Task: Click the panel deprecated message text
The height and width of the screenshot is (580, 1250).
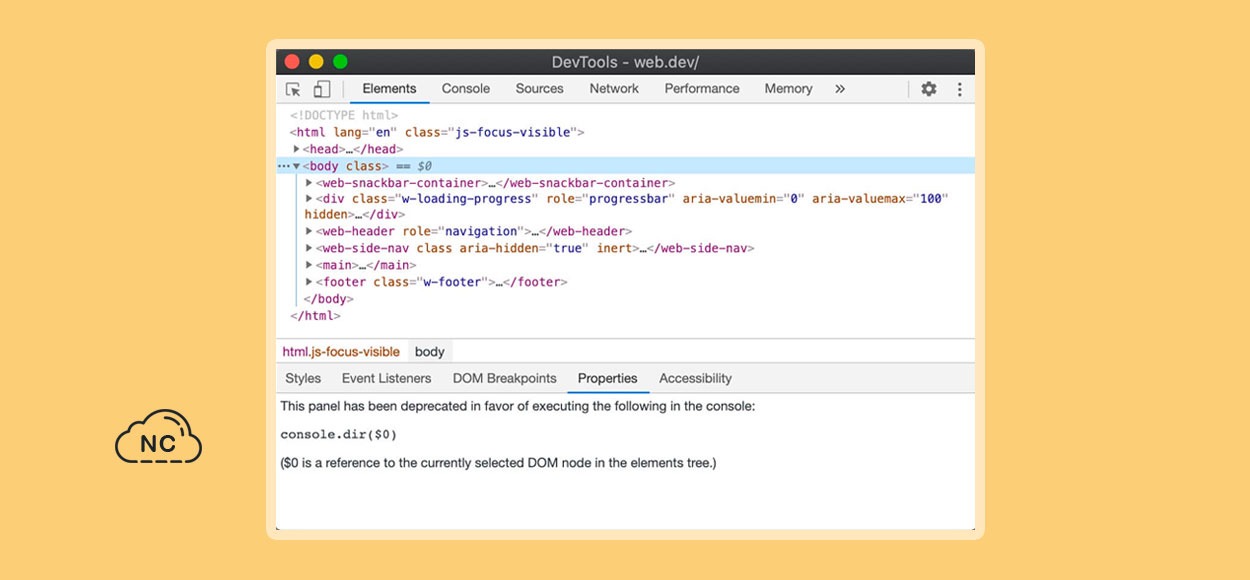Action: click(518, 407)
